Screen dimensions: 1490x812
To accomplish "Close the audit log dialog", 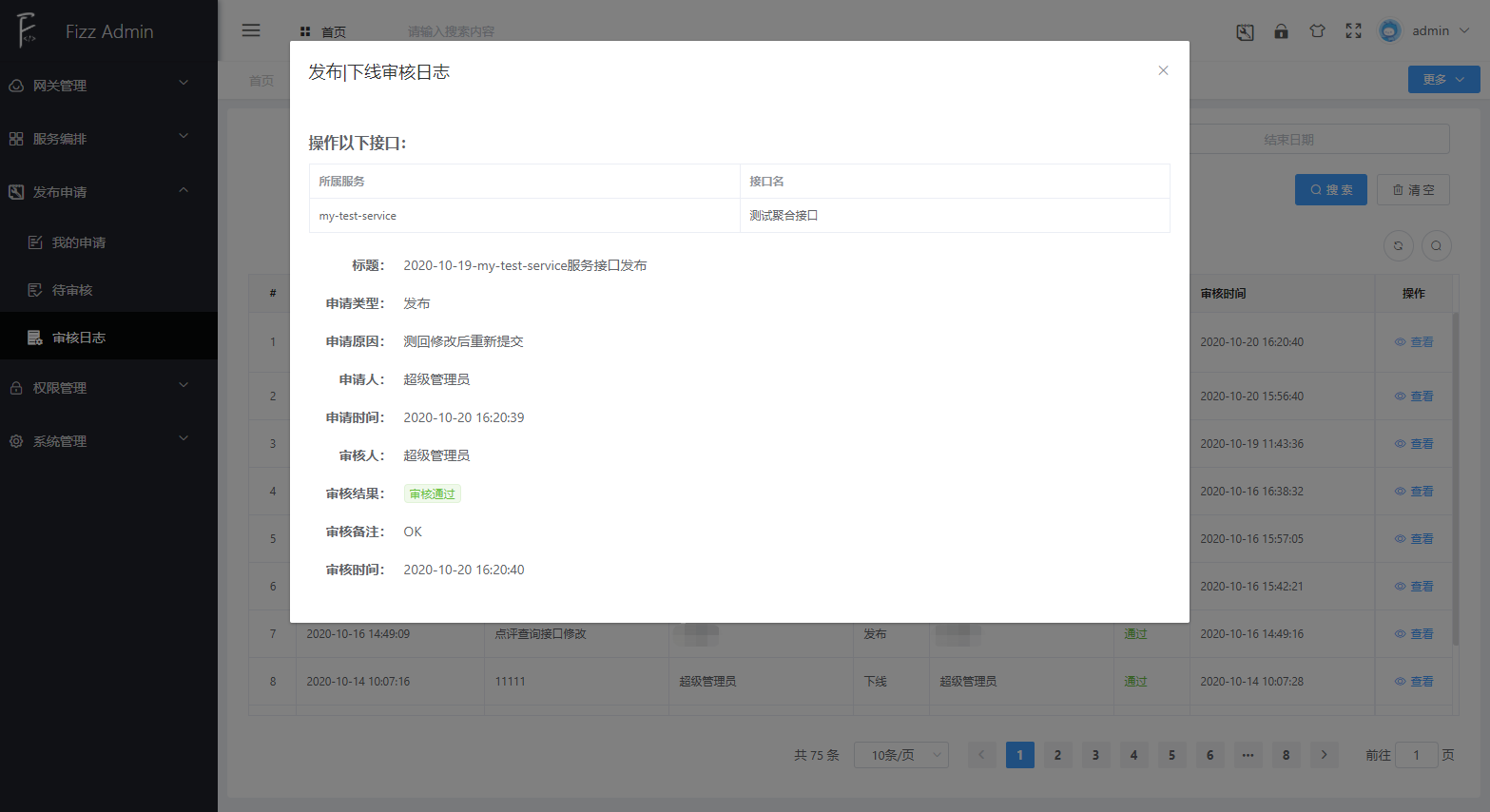I will [1163, 70].
